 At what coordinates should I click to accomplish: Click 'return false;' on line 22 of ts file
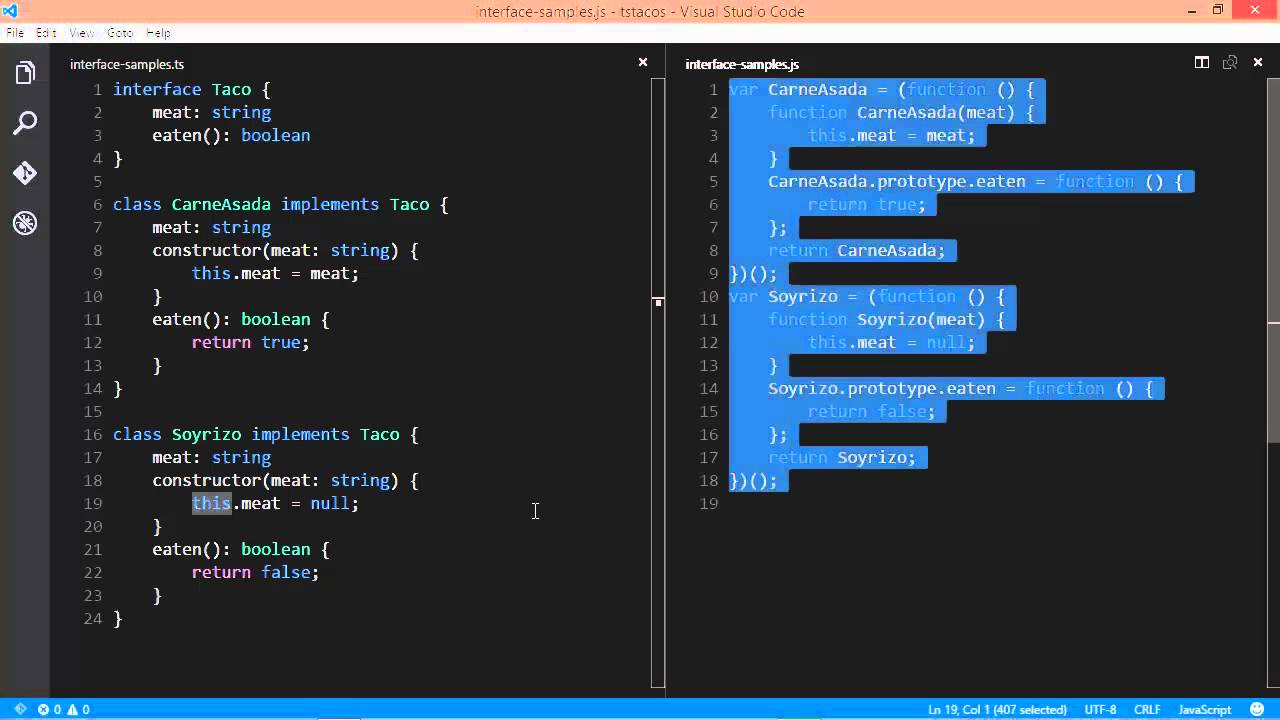(255, 572)
